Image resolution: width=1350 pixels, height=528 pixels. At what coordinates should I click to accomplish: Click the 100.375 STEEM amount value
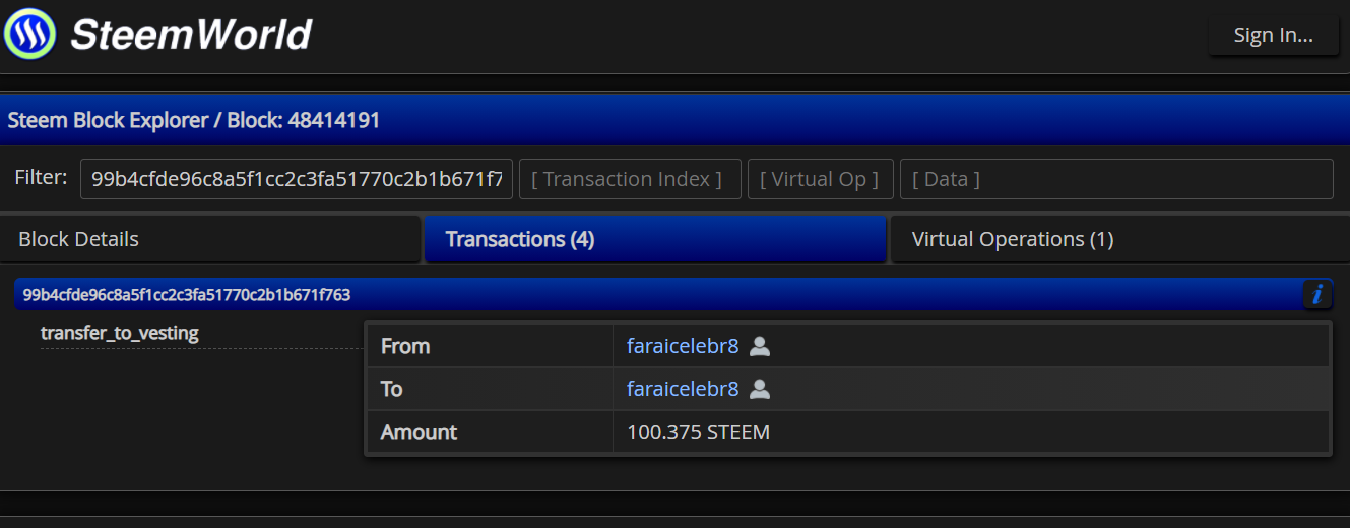[x=698, y=432]
